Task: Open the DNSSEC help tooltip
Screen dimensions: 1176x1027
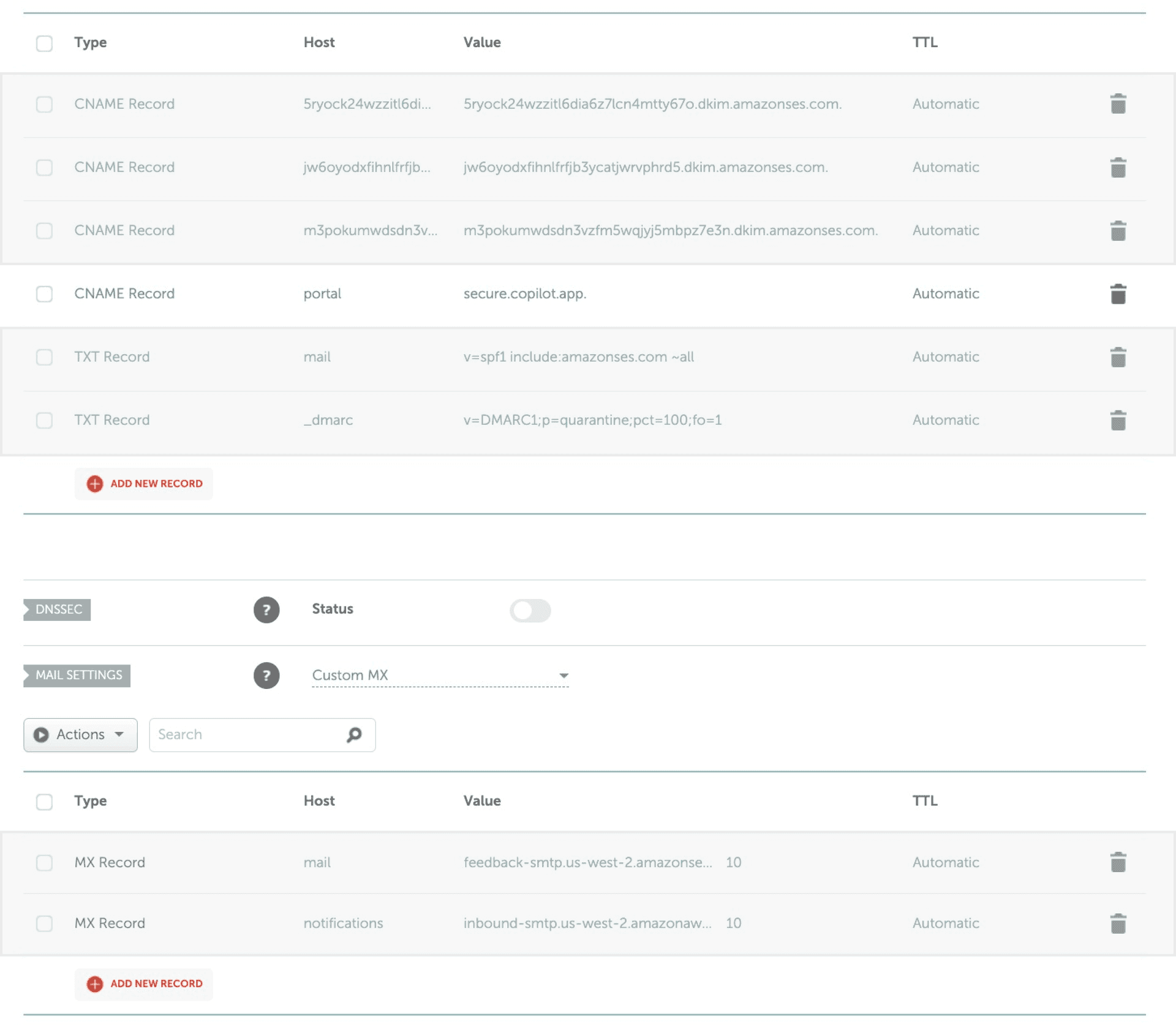Action: coord(266,609)
